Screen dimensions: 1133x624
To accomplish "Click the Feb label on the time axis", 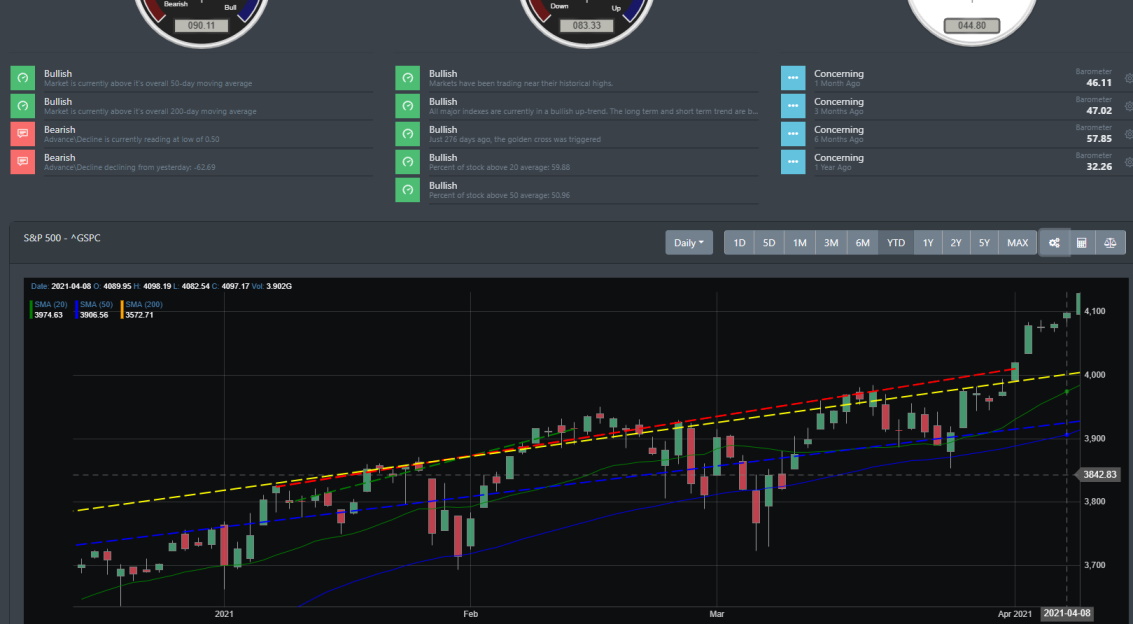I will pos(470,615).
